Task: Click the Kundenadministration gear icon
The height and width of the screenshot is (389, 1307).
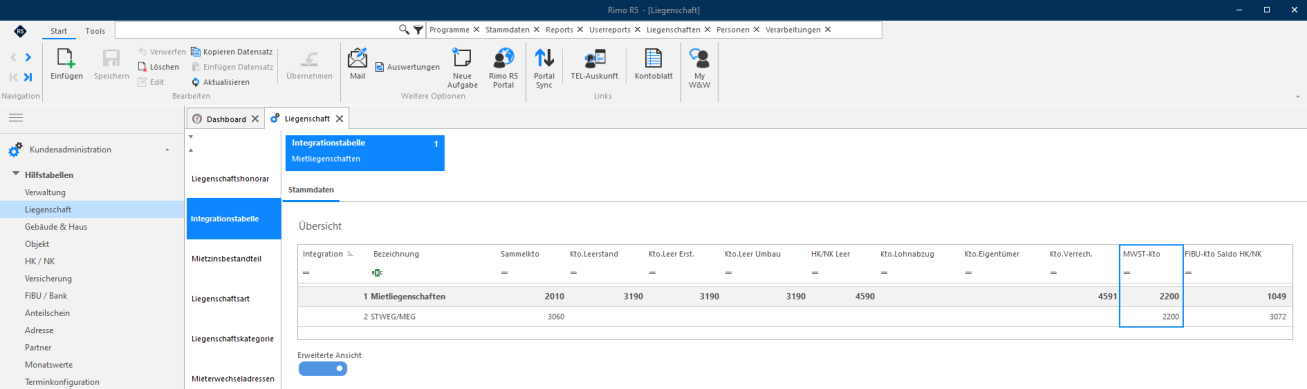Action: [15, 150]
